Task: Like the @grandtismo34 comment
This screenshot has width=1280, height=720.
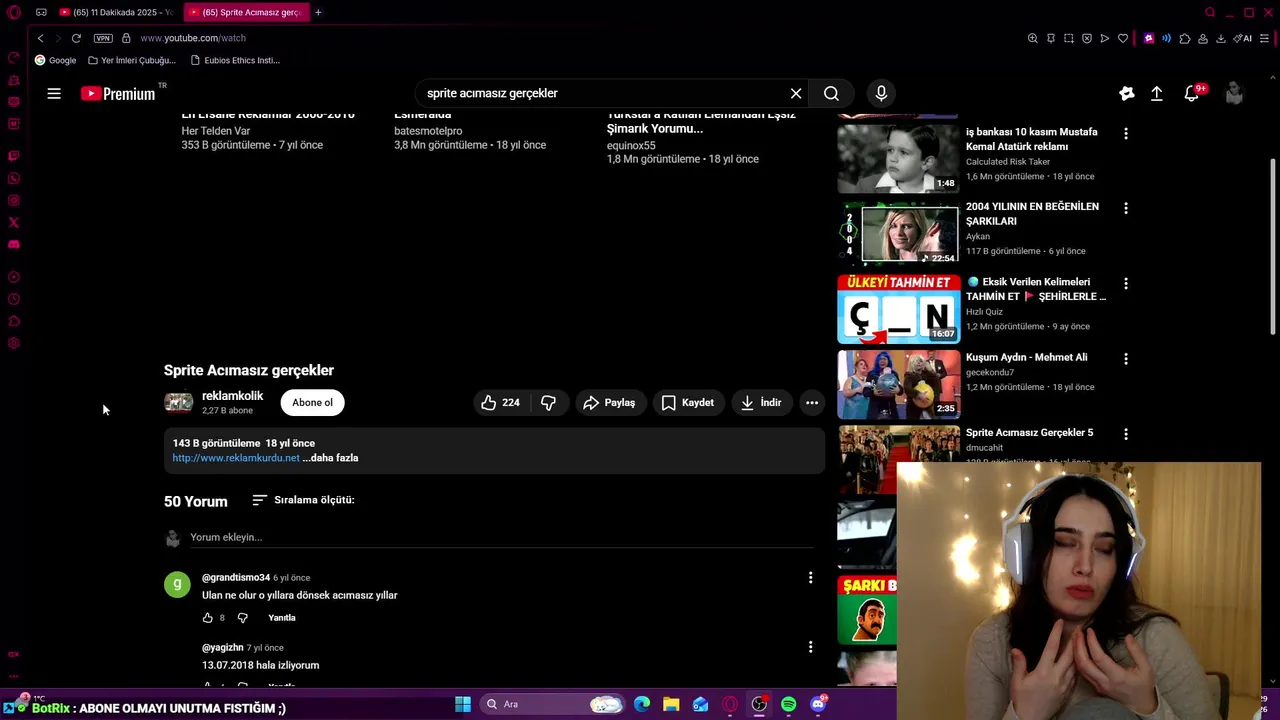Action: [x=208, y=618]
